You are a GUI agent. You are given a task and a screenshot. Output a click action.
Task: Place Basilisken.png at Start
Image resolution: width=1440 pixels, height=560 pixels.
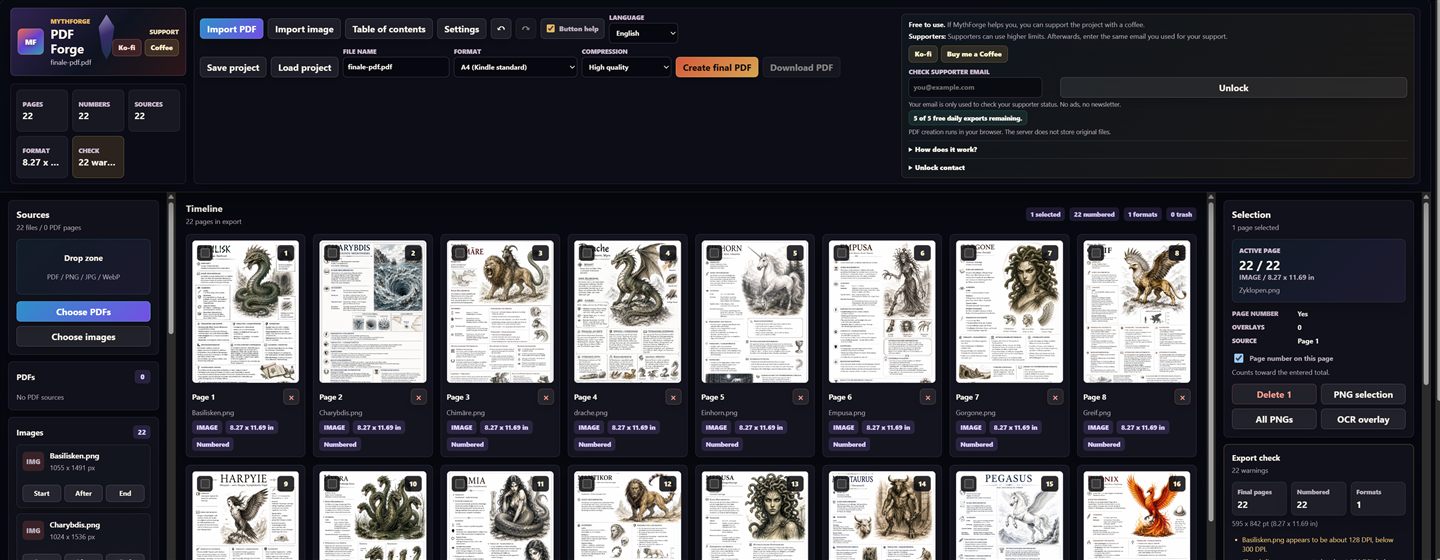(x=42, y=493)
